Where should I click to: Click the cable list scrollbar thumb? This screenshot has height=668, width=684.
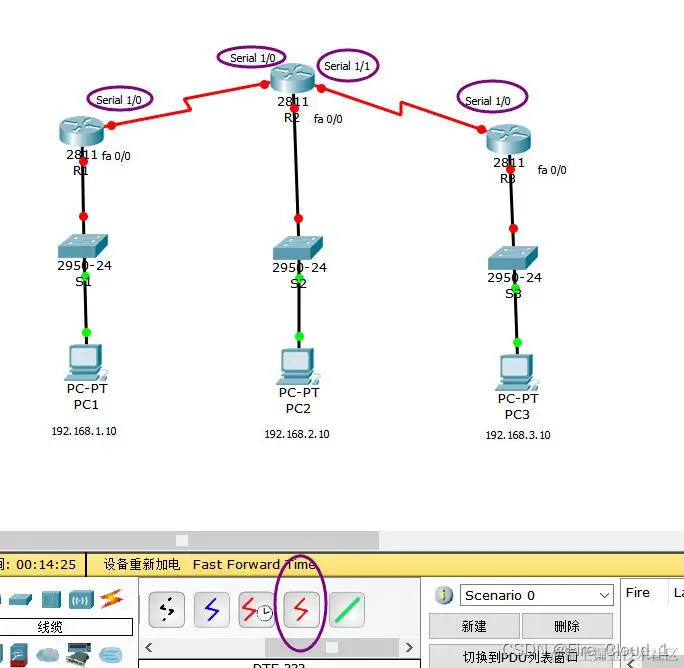[x=332, y=647]
